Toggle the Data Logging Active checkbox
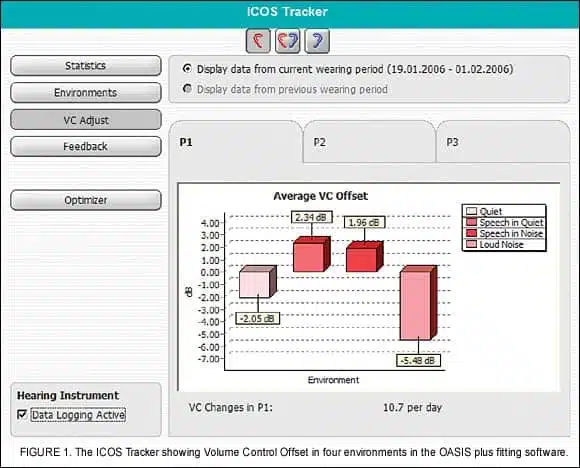580x468 pixels. (22, 414)
